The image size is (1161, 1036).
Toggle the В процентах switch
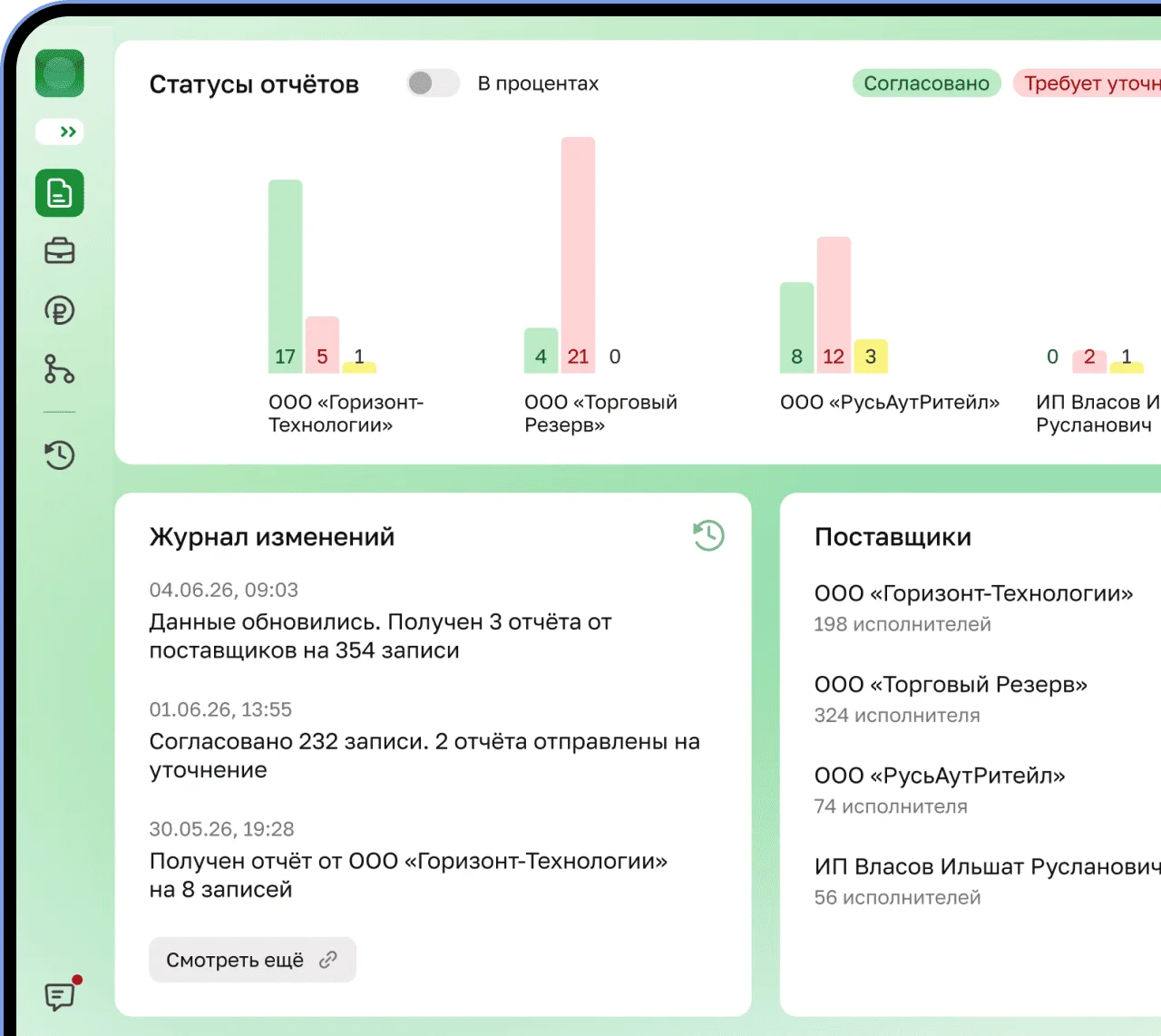point(434,83)
